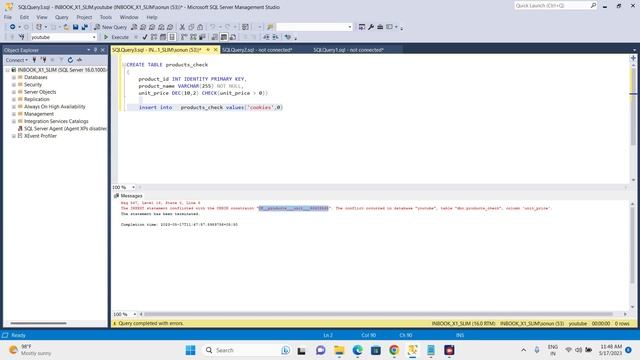This screenshot has width=640, height=360.
Task: Click the Execute button
Action: click(x=116, y=37)
